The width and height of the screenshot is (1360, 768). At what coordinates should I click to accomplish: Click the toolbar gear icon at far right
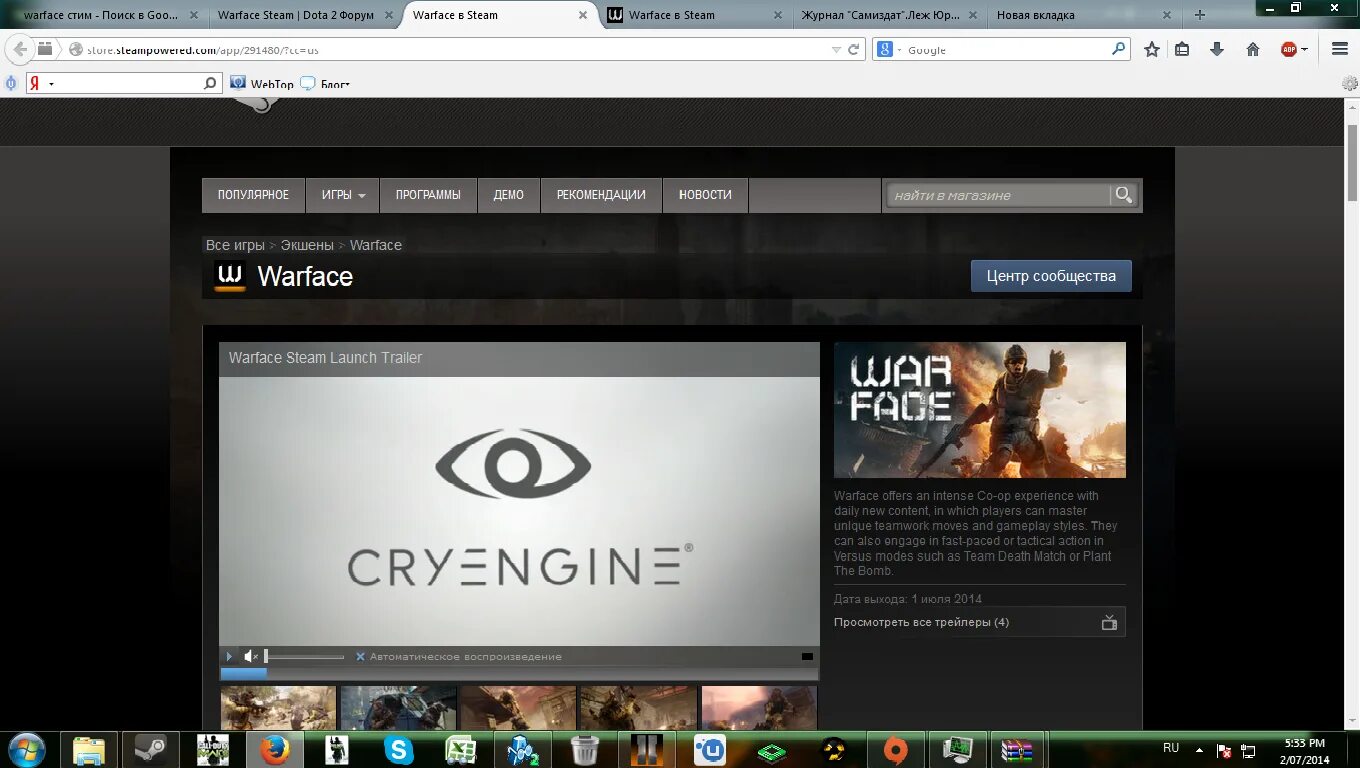(x=1349, y=84)
